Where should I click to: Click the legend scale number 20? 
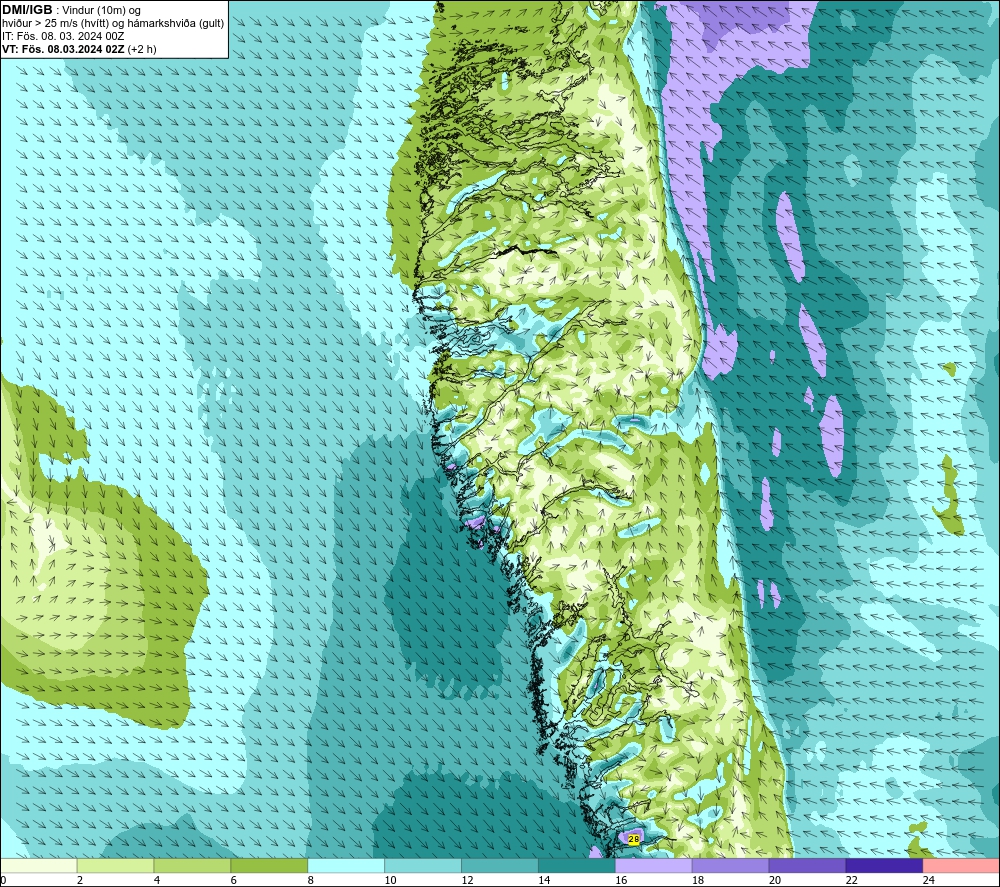775,880
